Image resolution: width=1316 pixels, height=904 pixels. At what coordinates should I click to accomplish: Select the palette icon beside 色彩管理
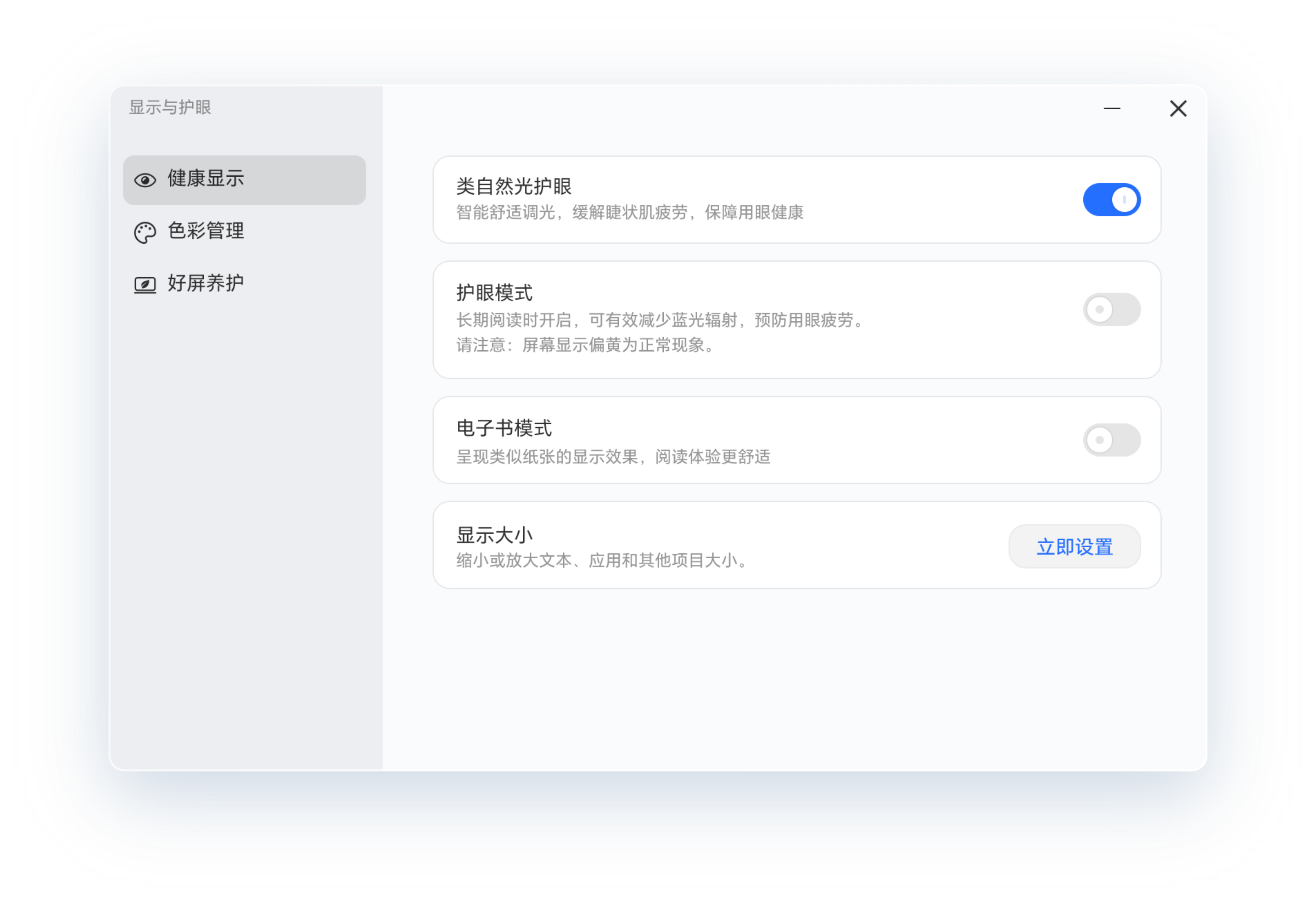(145, 230)
